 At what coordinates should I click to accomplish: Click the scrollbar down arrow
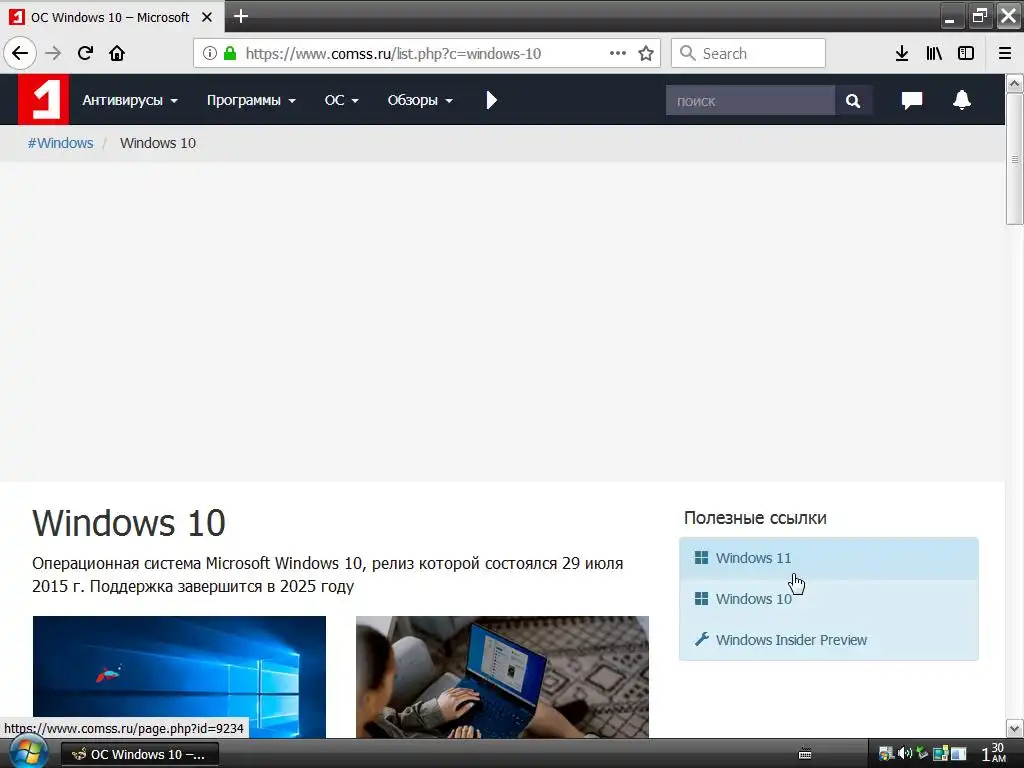1014,728
